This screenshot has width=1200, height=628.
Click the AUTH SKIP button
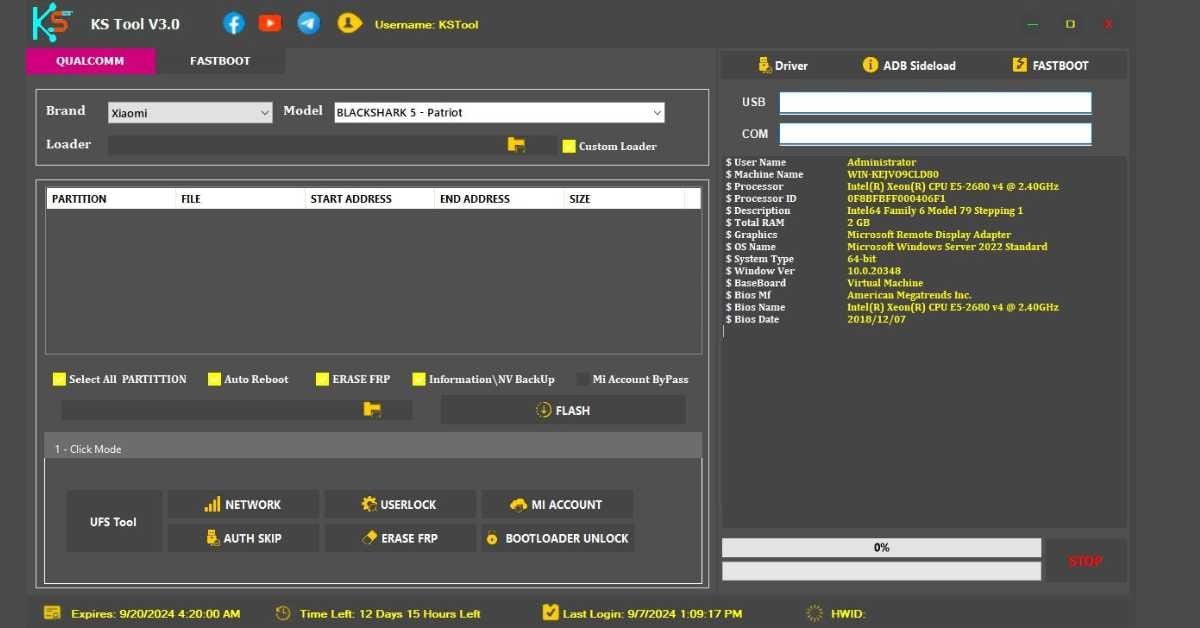pos(243,538)
